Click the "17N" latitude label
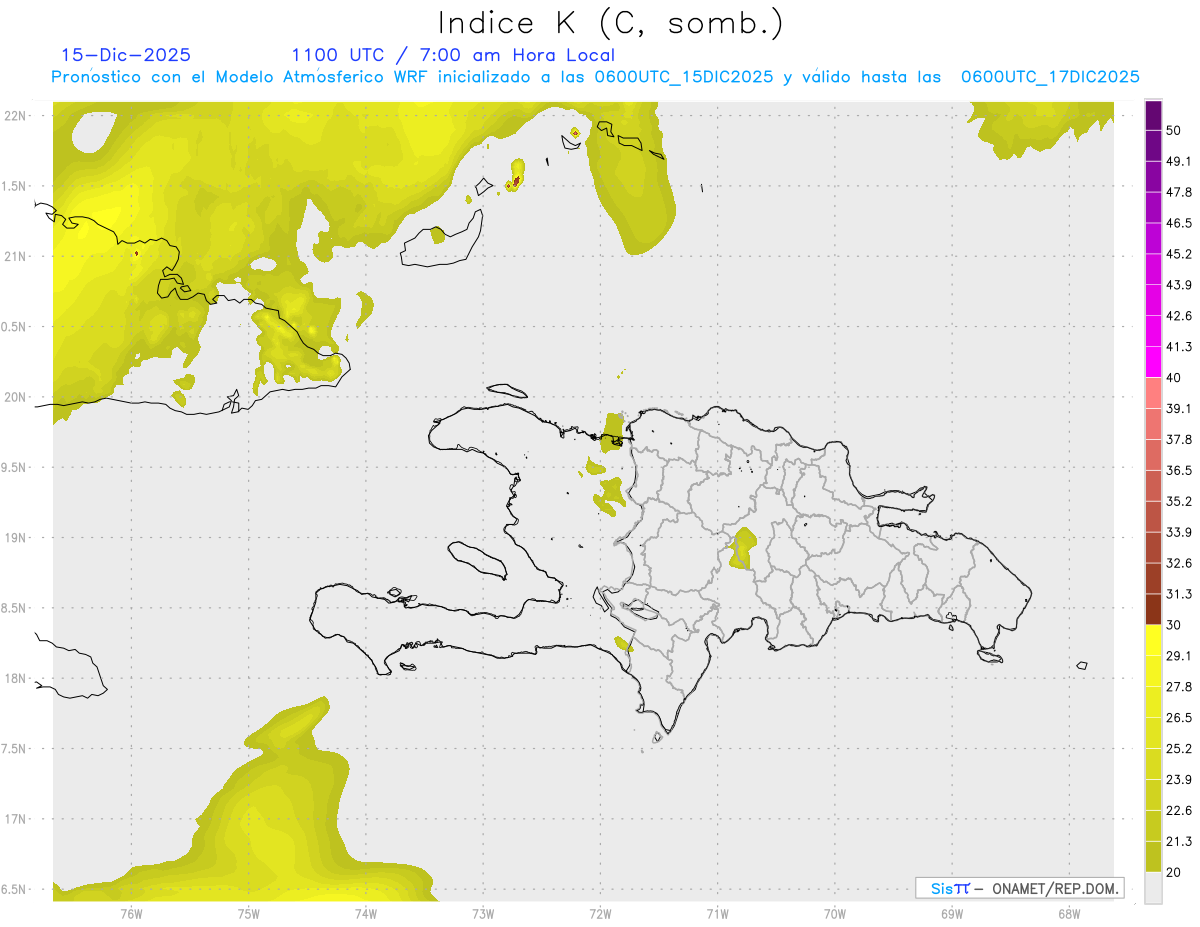Screen dimensions: 1200x927 coord(16,819)
